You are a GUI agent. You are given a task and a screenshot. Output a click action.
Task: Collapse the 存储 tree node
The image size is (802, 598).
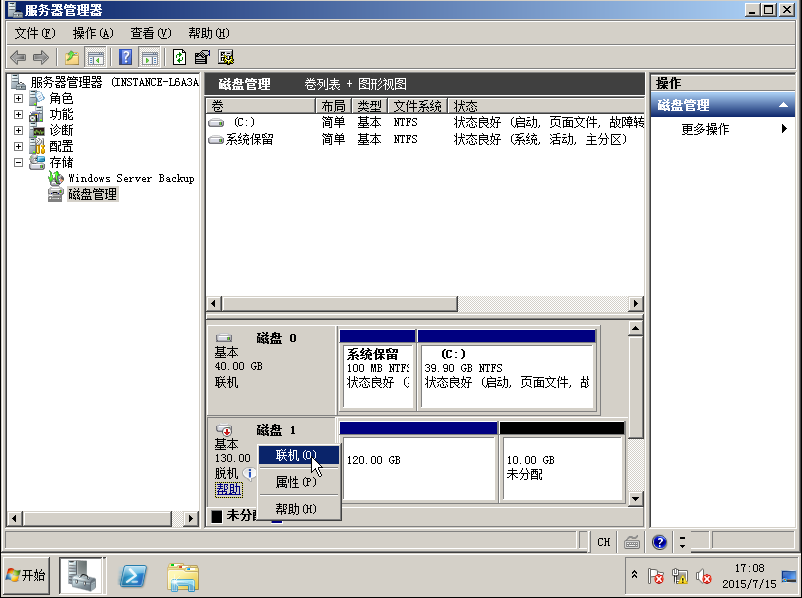coord(18,163)
